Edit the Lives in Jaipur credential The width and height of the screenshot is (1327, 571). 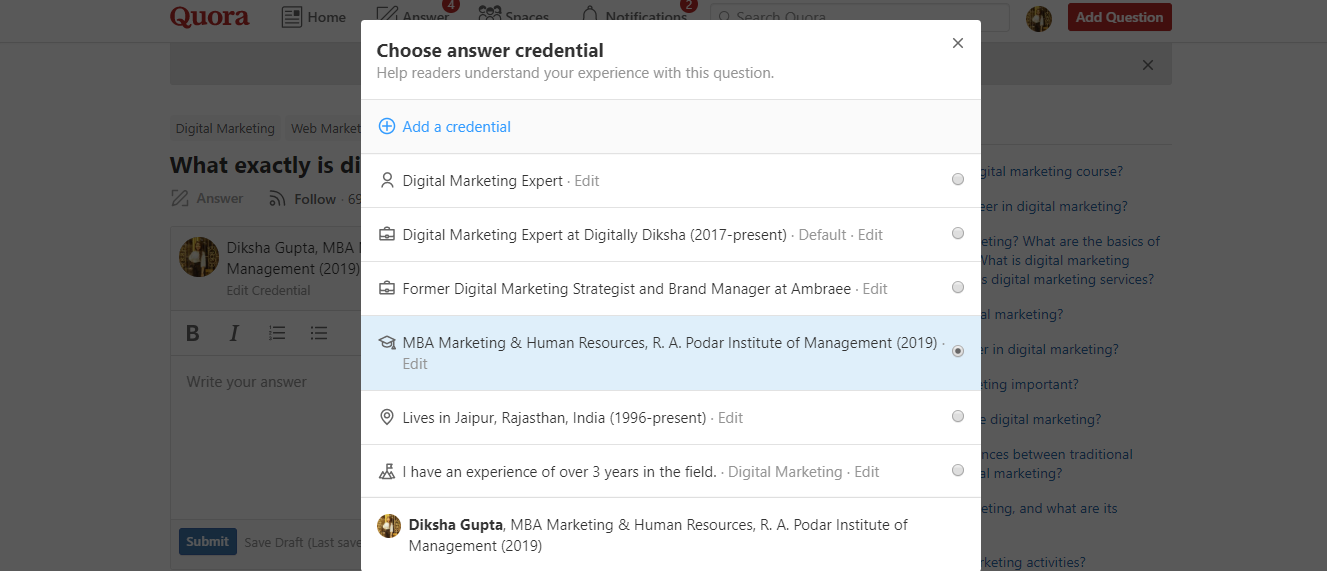click(x=730, y=418)
